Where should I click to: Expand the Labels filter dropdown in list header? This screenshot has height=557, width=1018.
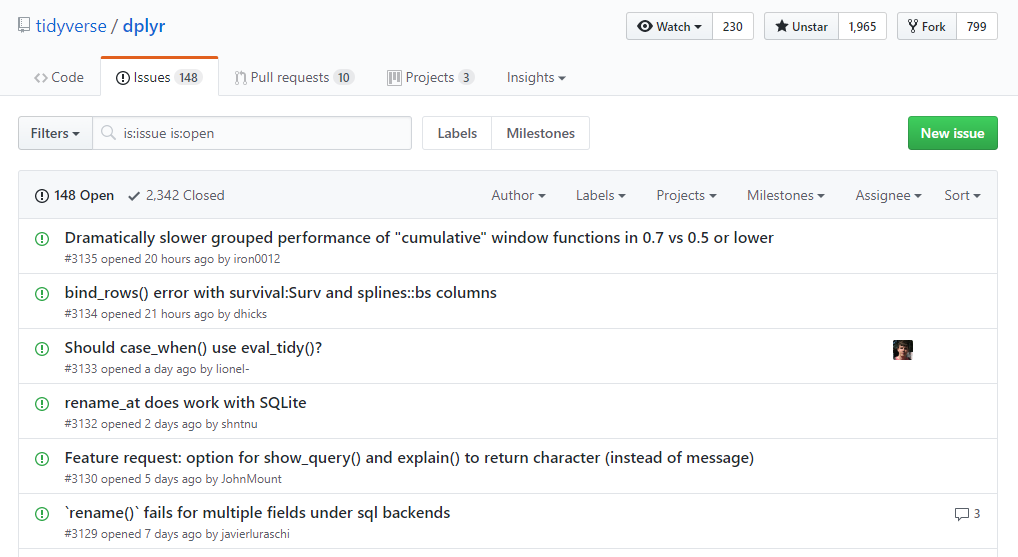pos(601,195)
